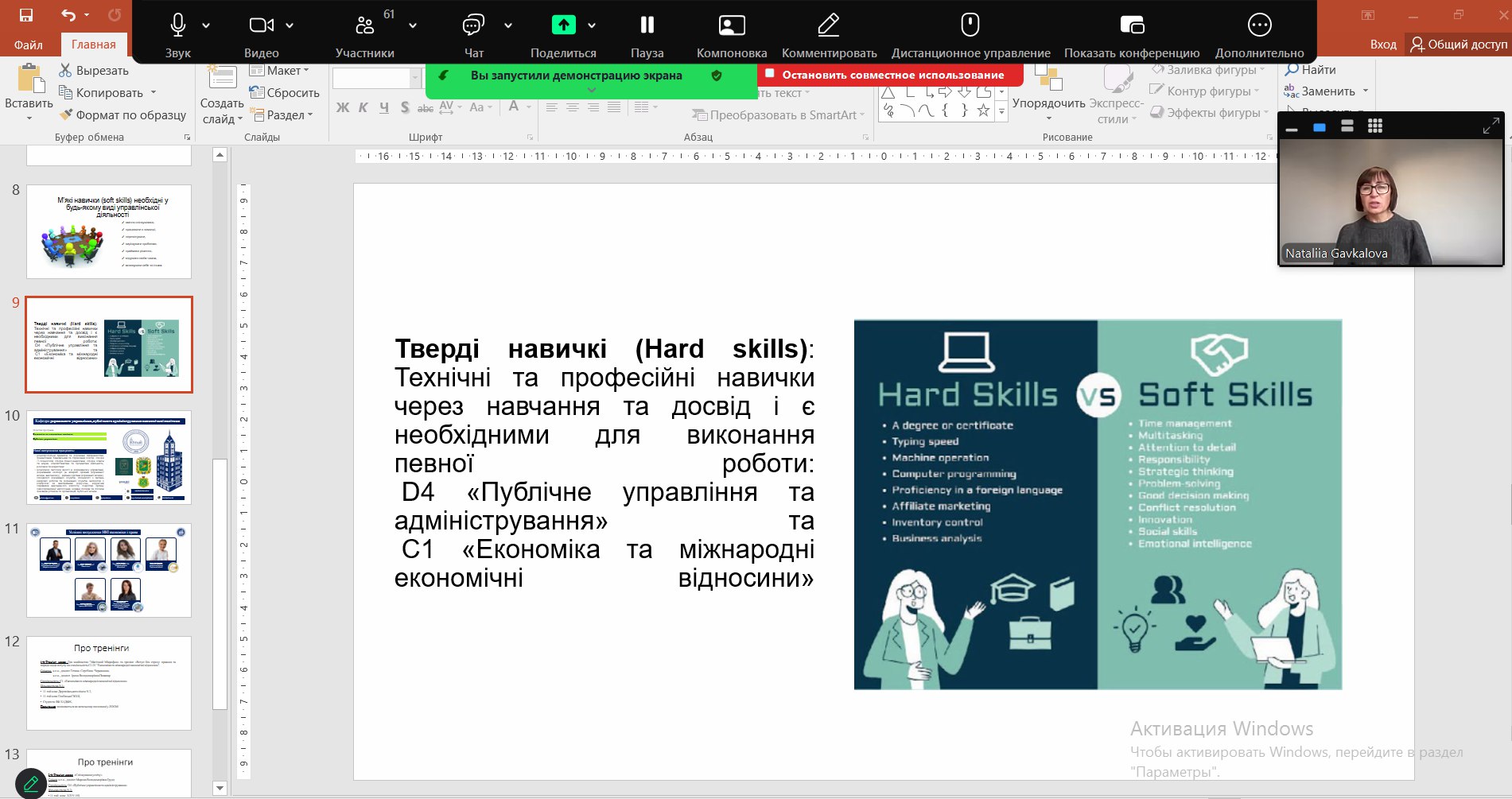This screenshot has height=799, width=1512.
Task: Switch to the Главная ribbon tab
Action: coord(93,45)
